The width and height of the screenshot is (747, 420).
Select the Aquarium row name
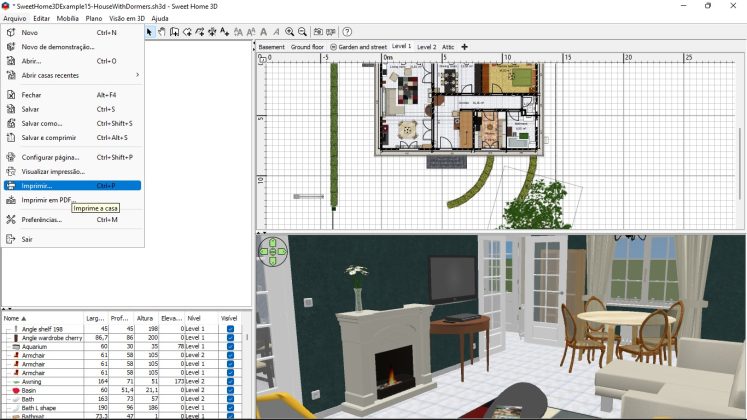click(x=34, y=346)
